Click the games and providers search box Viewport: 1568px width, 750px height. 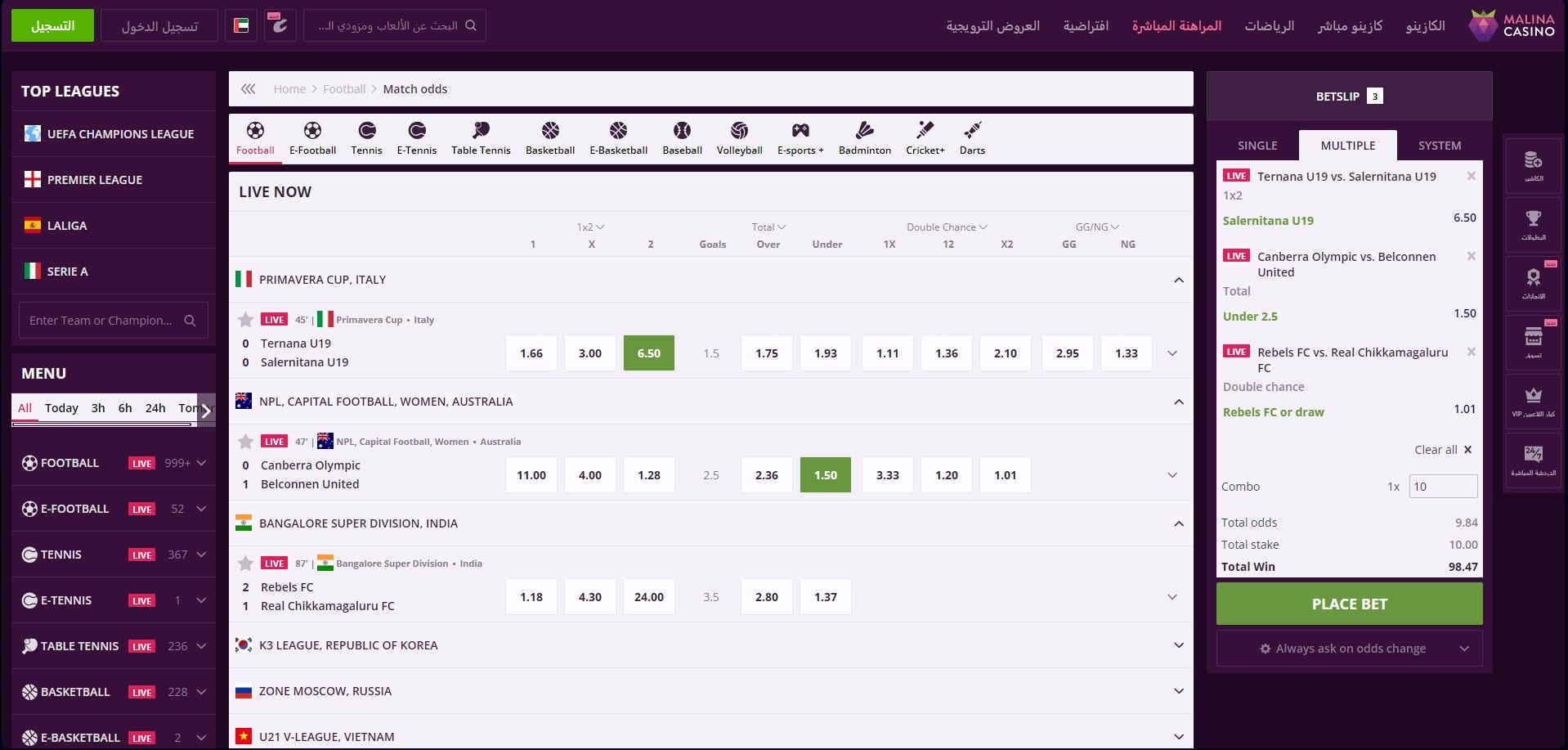pyautogui.click(x=395, y=25)
